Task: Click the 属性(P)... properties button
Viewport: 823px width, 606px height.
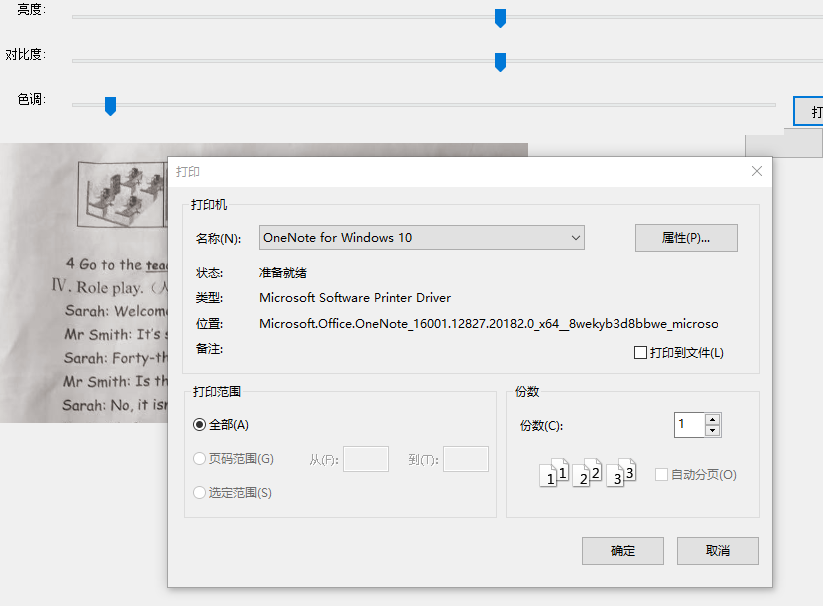Action: tap(686, 238)
